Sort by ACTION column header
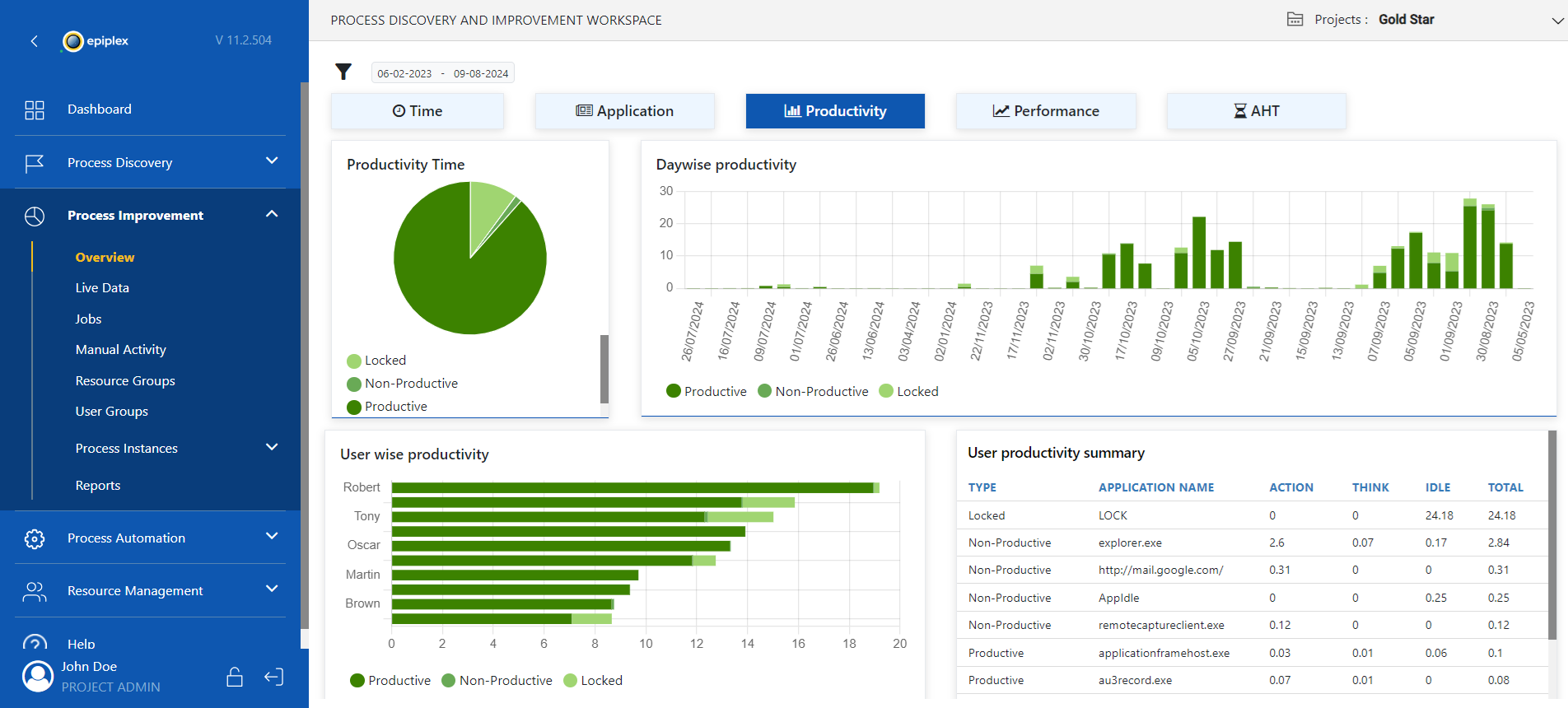Viewport: 1568px width, 708px height. [1291, 487]
